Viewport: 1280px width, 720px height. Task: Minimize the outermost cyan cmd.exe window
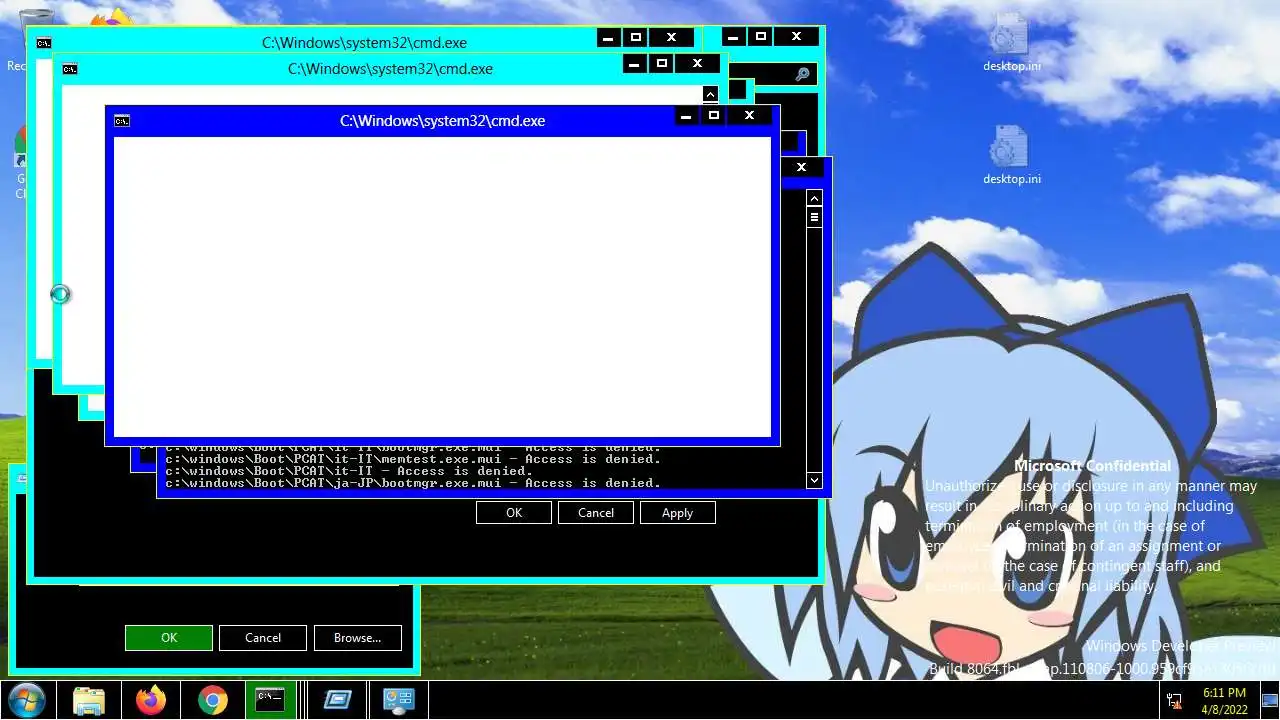coord(608,38)
